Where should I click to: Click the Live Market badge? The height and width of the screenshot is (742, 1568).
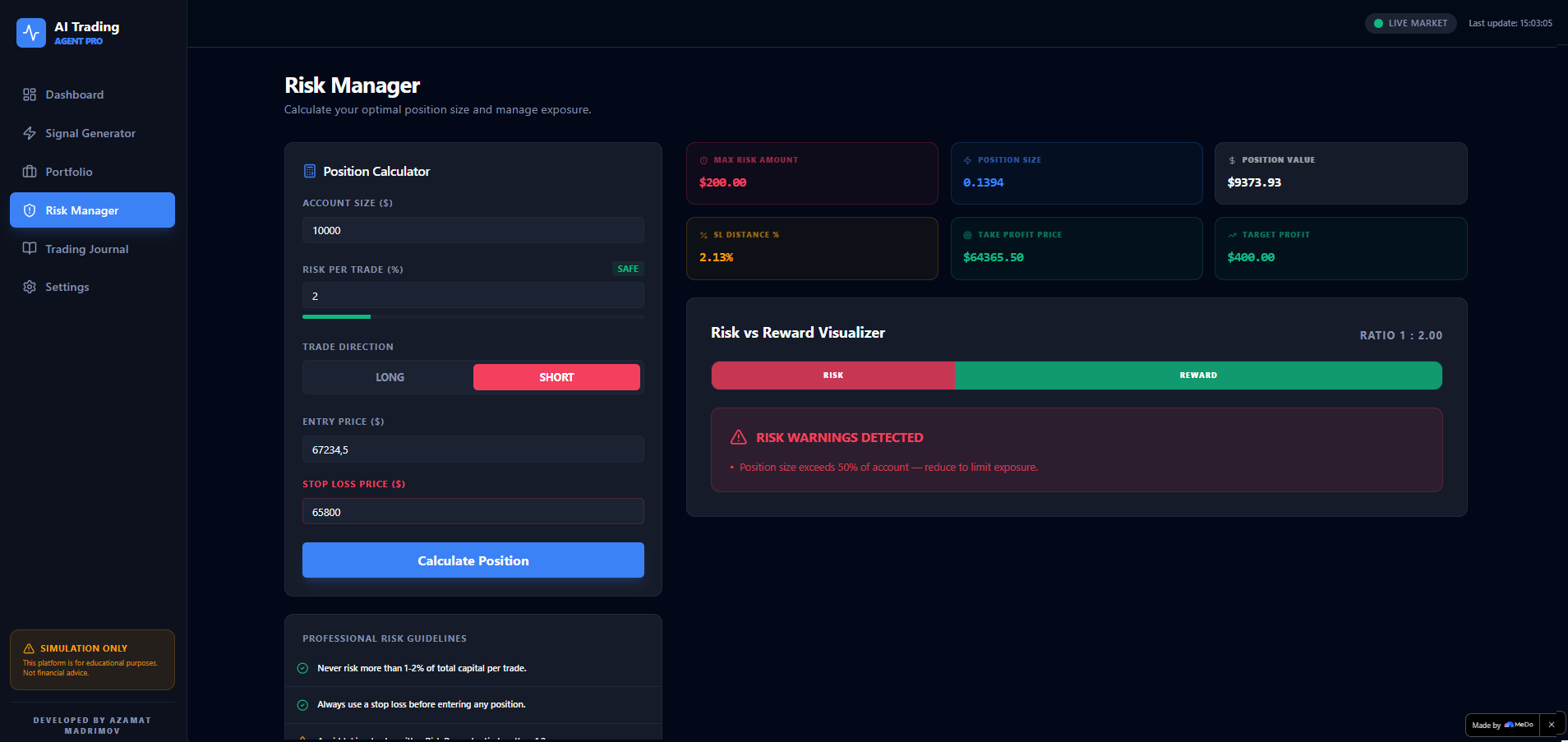[x=1410, y=23]
